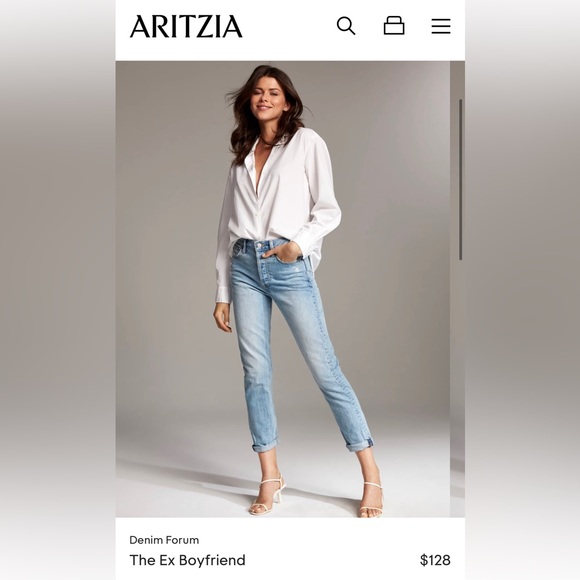Open the shopping bag icon
This screenshot has height=580, width=580.
pyautogui.click(x=394, y=26)
